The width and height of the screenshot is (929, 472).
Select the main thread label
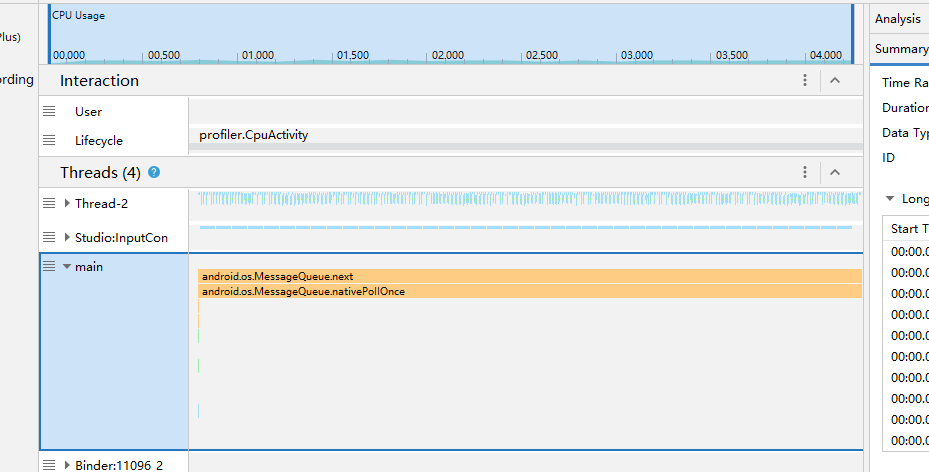pyautogui.click(x=89, y=266)
